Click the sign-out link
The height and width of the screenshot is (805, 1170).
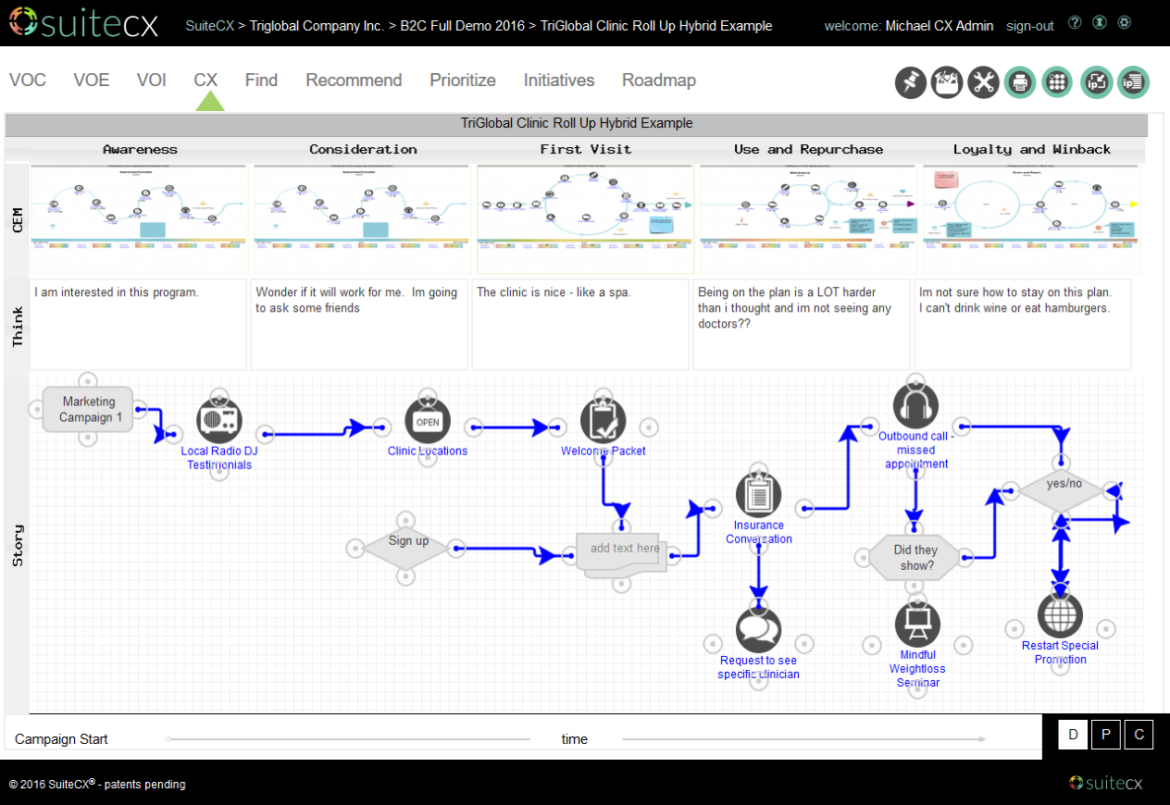click(1030, 26)
